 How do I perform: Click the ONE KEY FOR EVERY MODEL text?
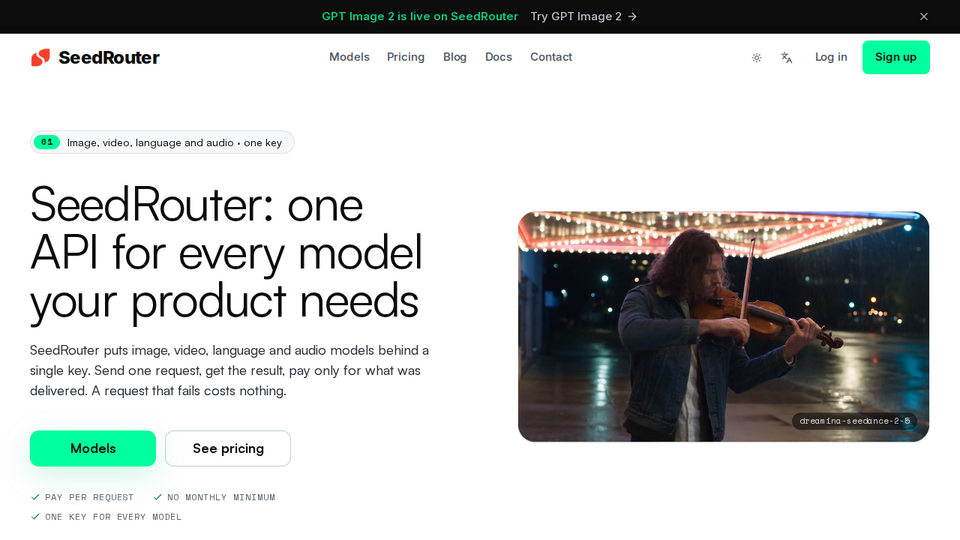[113, 517]
